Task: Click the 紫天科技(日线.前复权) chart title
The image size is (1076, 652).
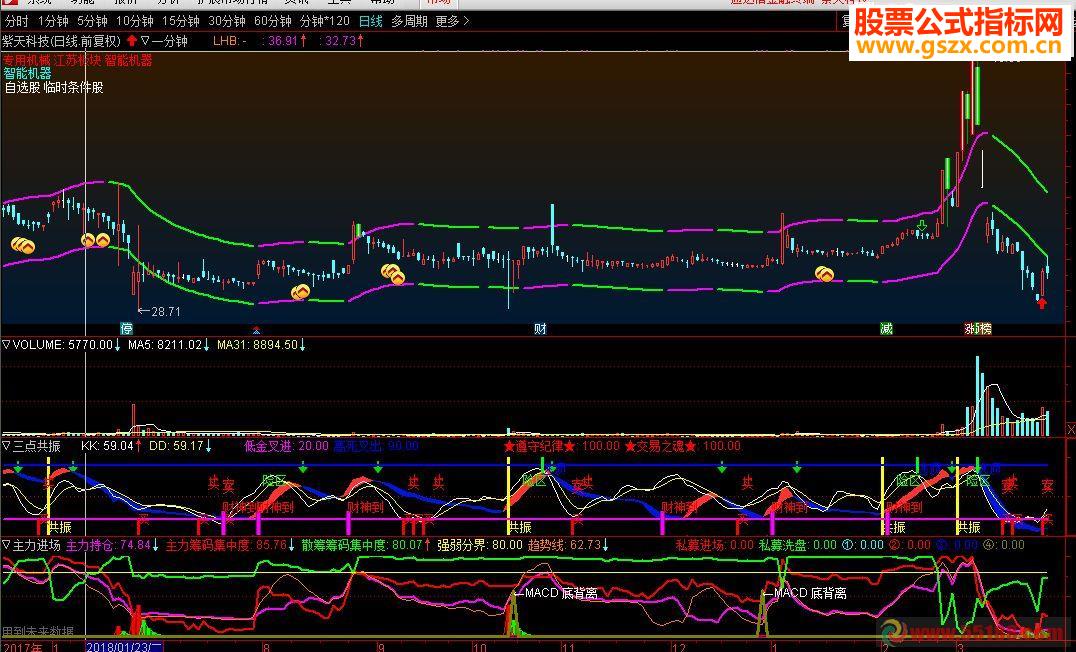Action: (62, 41)
